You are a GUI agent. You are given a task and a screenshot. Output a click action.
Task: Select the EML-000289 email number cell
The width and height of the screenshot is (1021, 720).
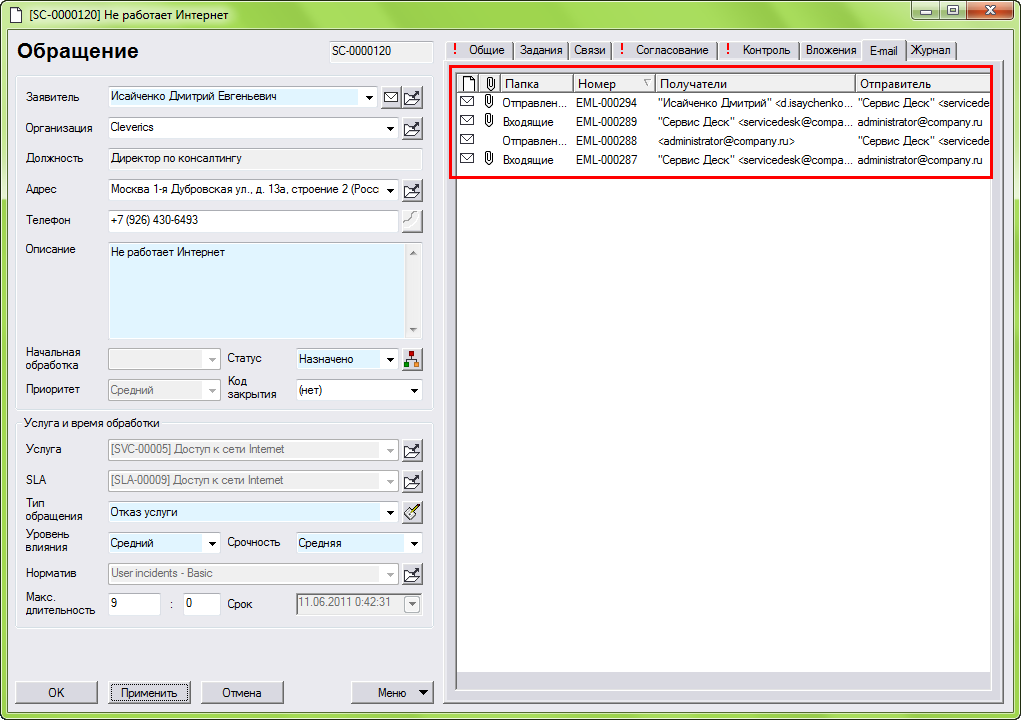[x=606, y=122]
